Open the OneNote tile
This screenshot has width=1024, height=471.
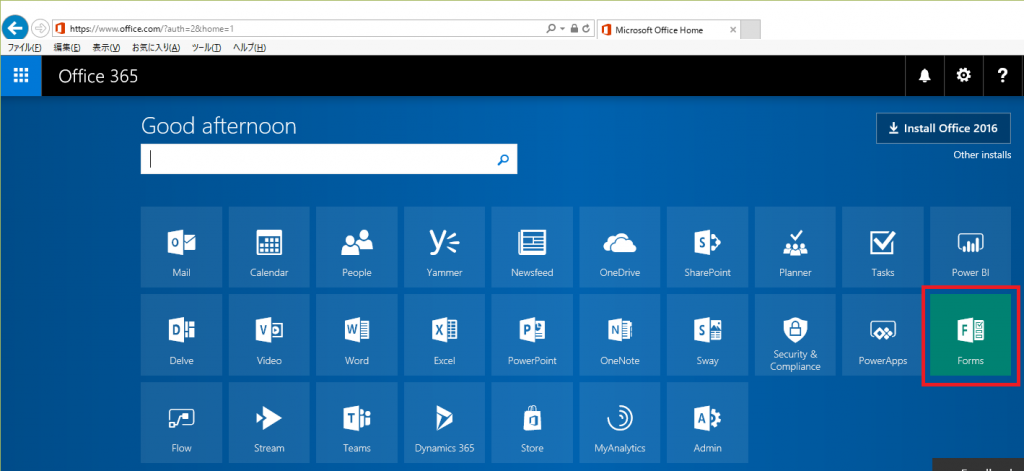[619, 334]
